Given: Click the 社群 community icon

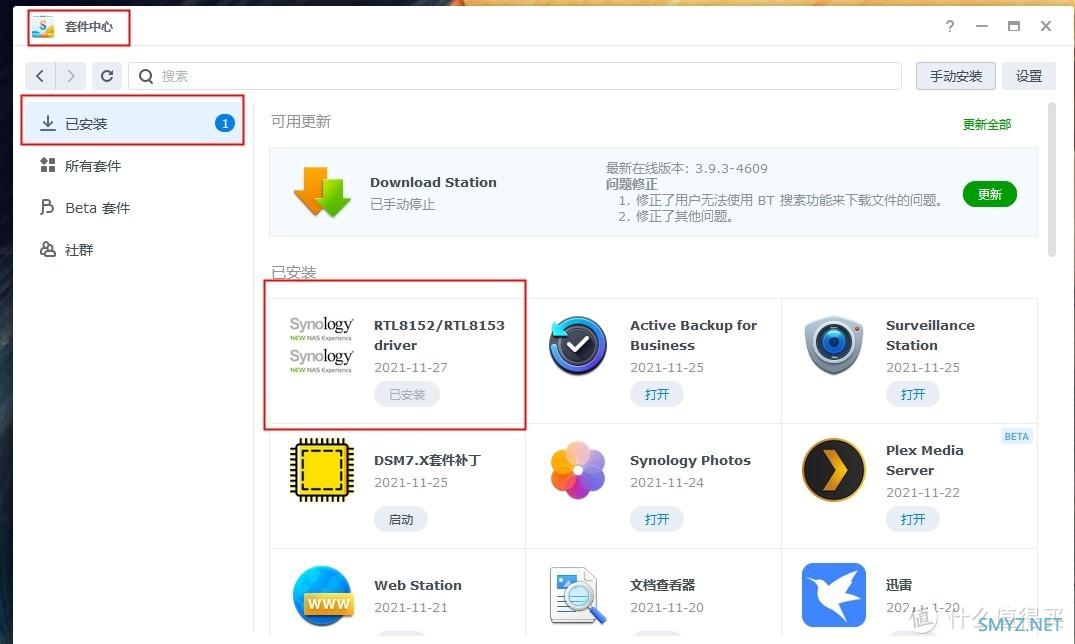Looking at the screenshot, I should tap(47, 249).
